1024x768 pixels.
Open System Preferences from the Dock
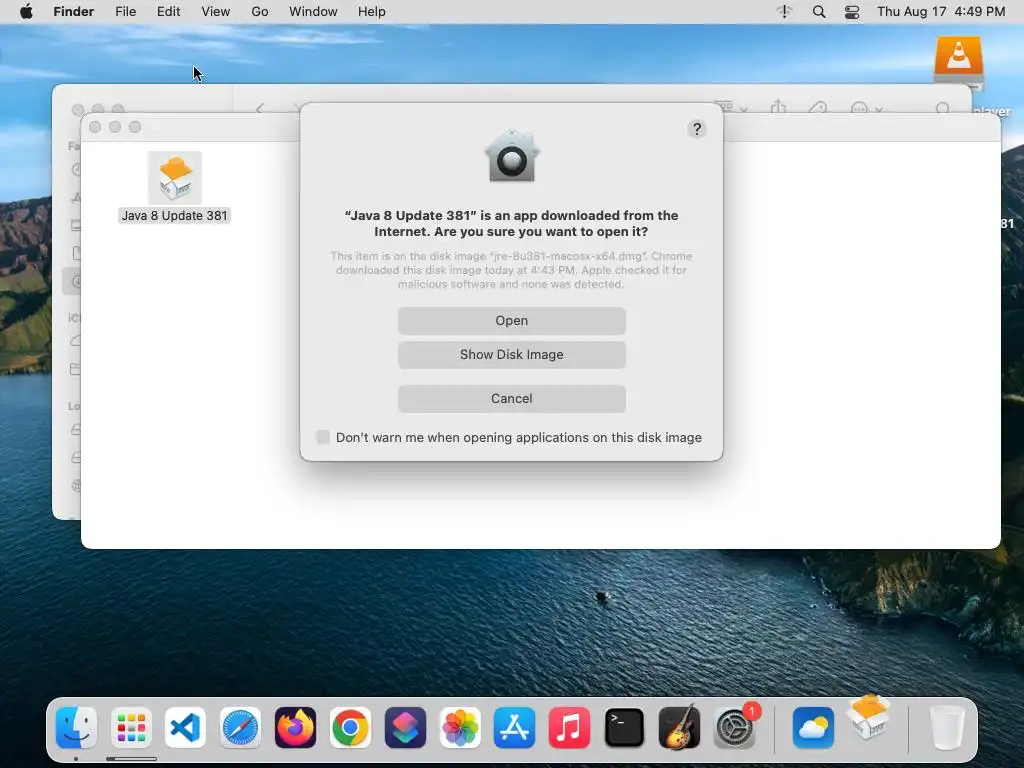(x=734, y=727)
